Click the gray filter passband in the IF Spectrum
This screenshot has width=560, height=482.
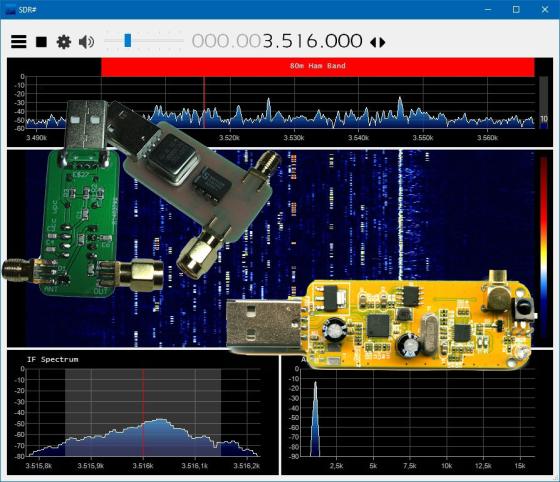pyautogui.click(x=143, y=412)
